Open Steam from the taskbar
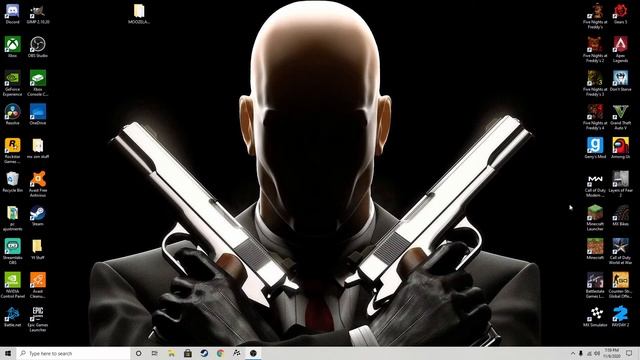Screen dimensions: 640x360 pyautogui.click(x=204, y=353)
